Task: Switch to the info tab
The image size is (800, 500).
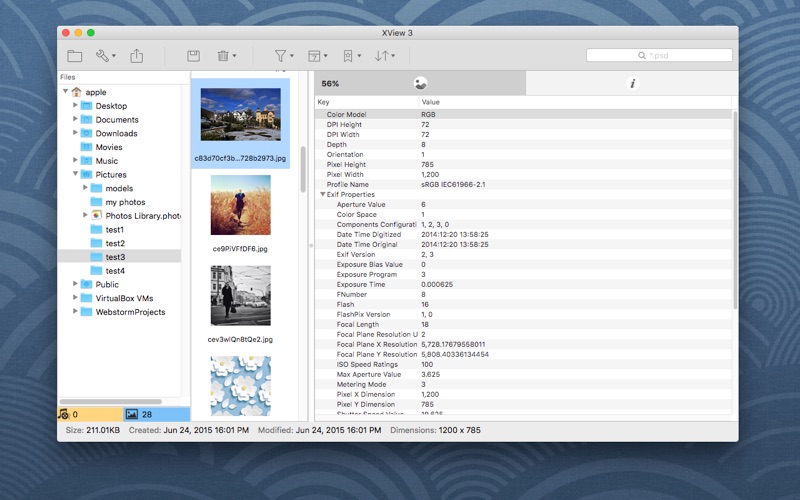Action: pyautogui.click(x=632, y=84)
